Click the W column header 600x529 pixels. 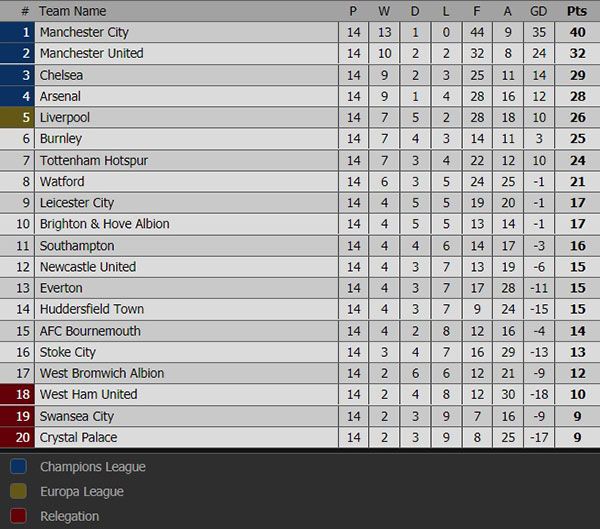click(x=384, y=11)
